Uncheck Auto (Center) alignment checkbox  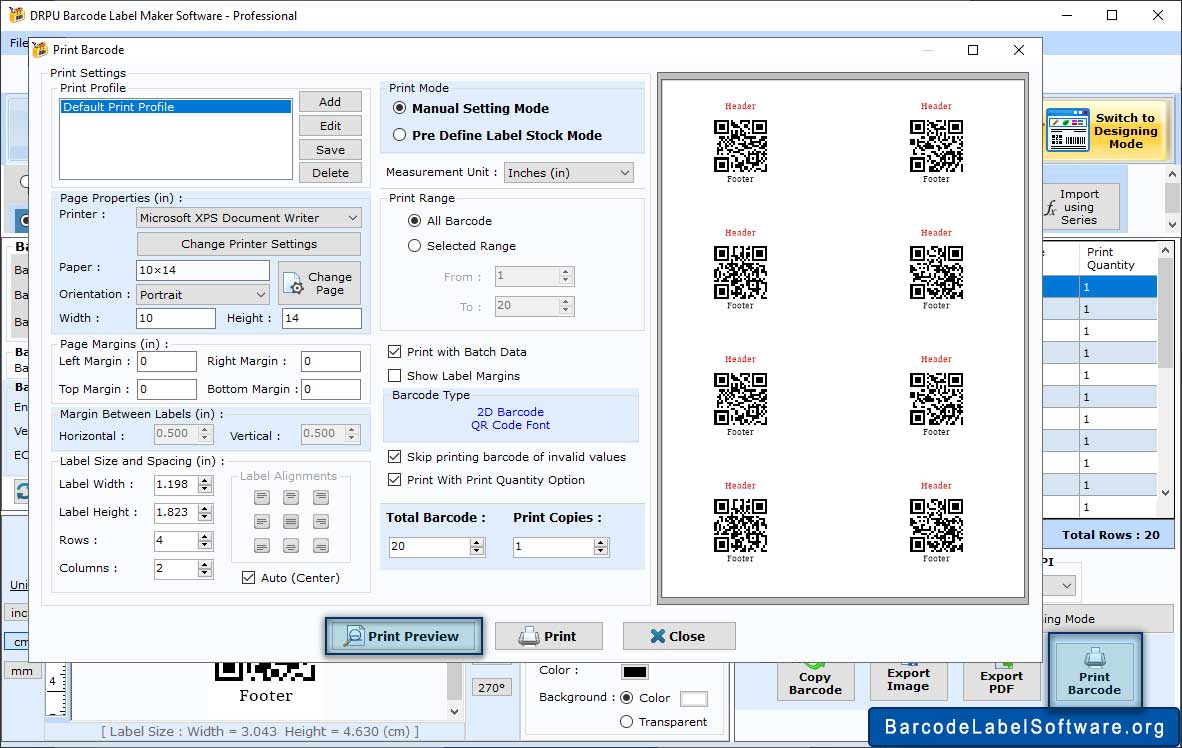click(x=248, y=578)
